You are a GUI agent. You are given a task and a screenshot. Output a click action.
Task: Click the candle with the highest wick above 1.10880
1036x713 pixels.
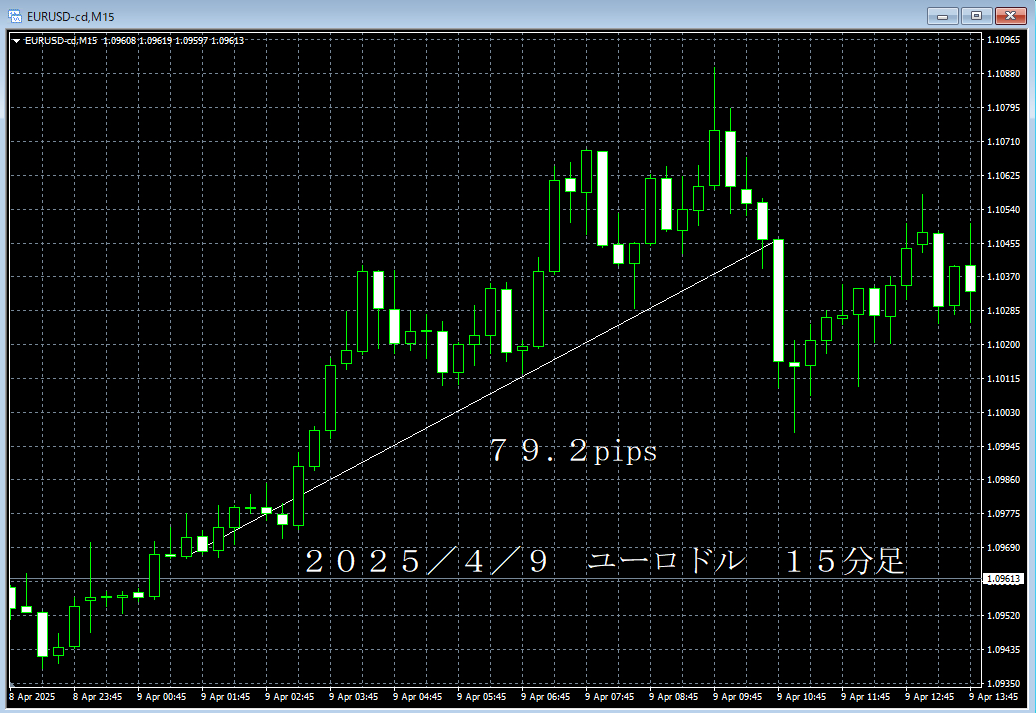click(714, 159)
